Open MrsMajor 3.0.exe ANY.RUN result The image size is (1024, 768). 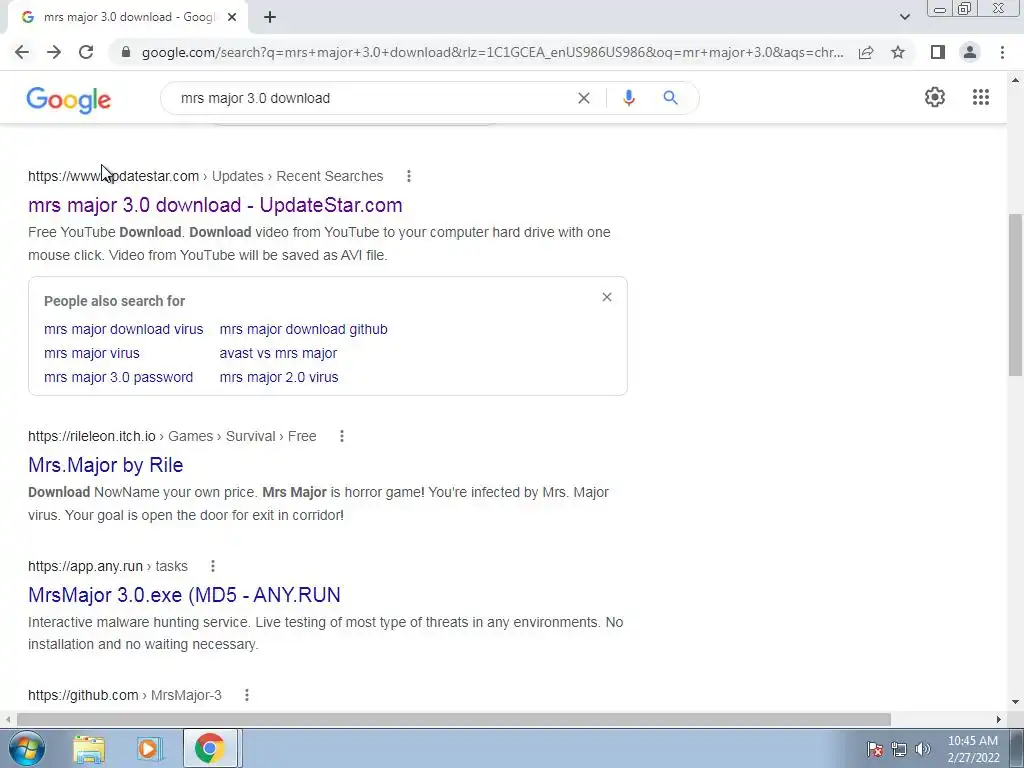pos(184,595)
